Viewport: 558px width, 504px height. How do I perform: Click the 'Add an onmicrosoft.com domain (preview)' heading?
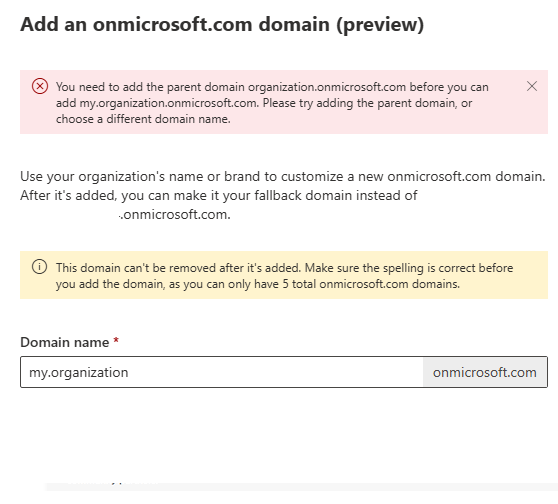(222, 25)
